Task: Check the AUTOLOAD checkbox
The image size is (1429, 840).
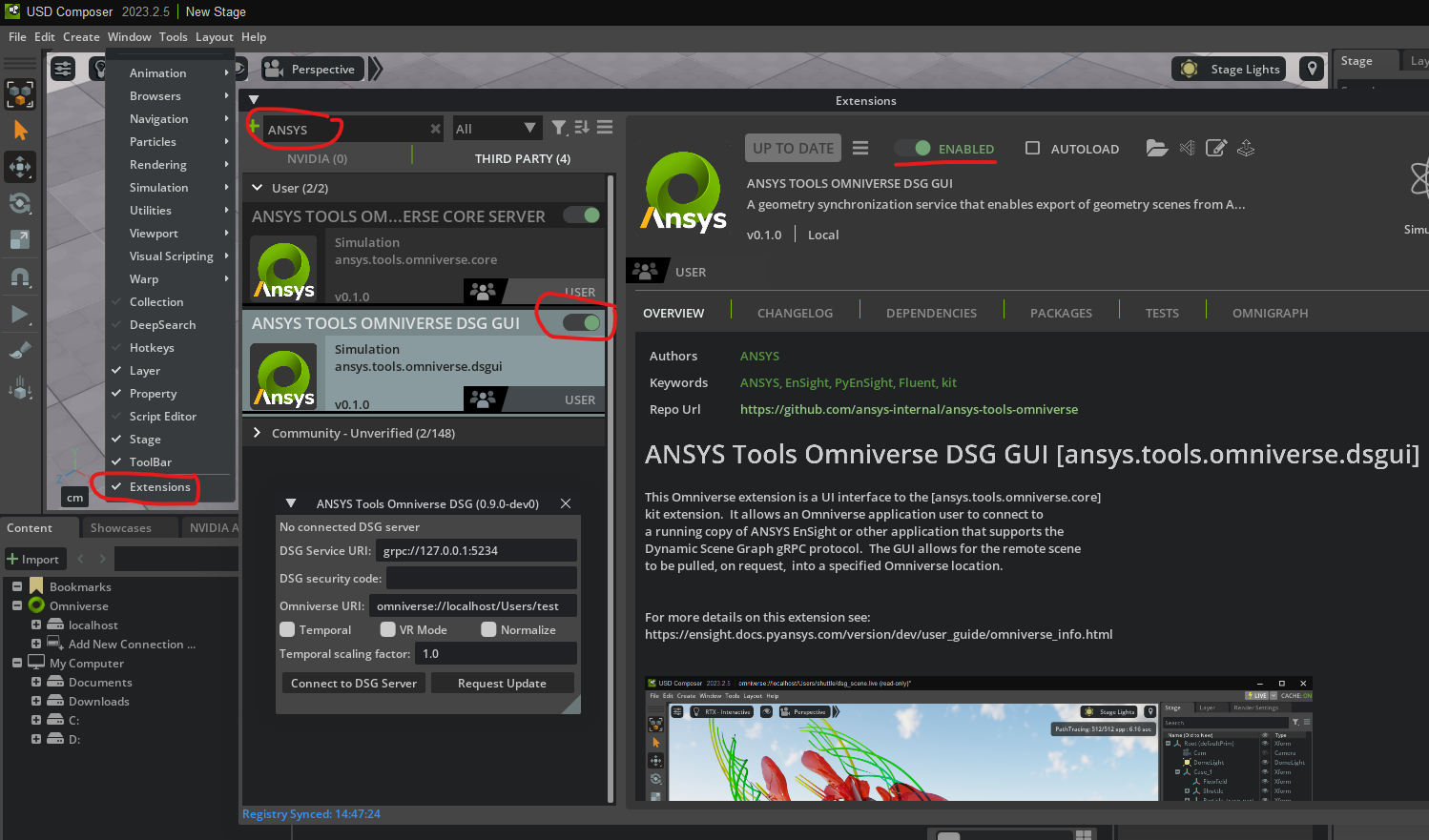Action: [x=1032, y=148]
